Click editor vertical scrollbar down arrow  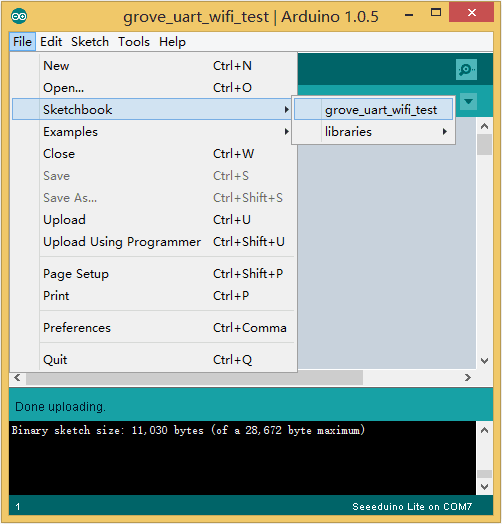[x=484, y=361]
